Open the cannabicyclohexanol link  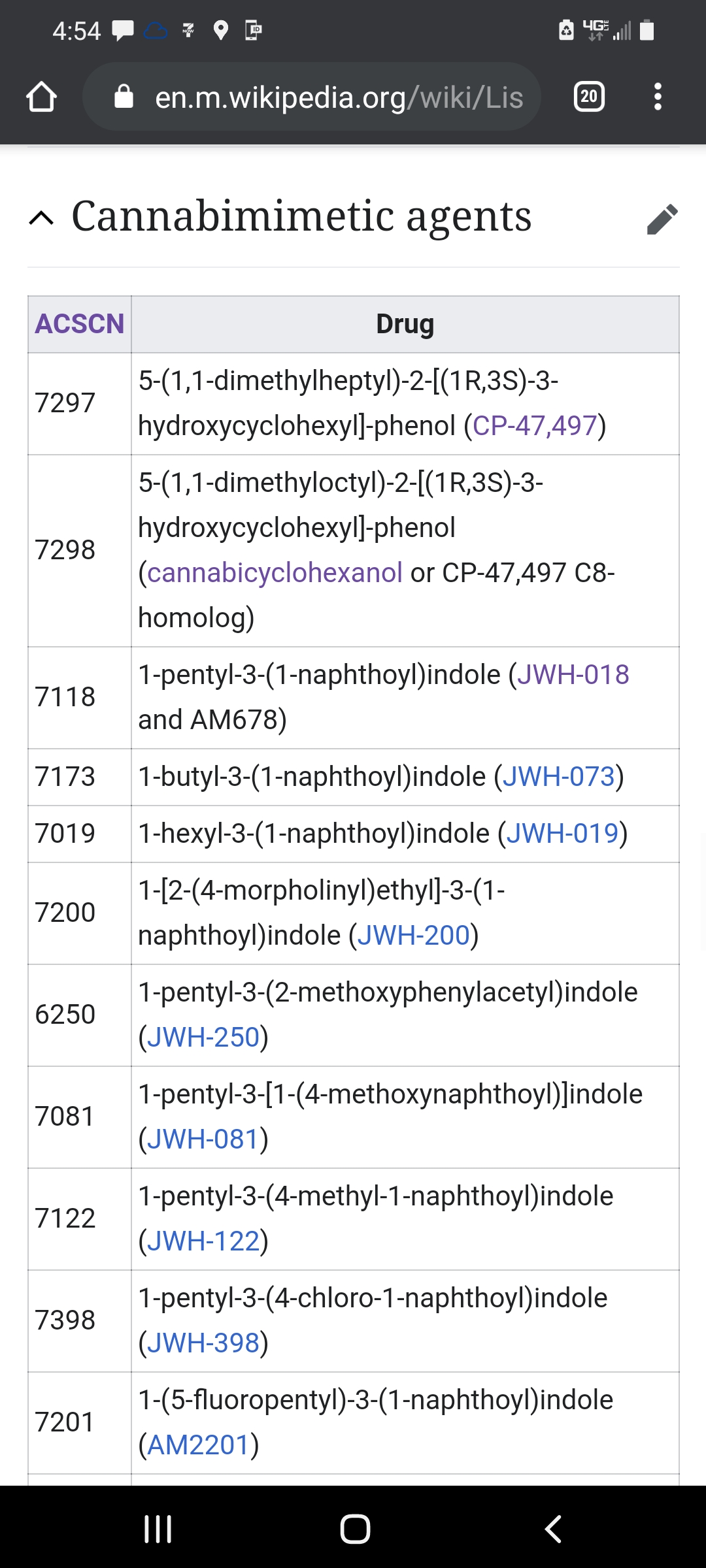click(275, 573)
